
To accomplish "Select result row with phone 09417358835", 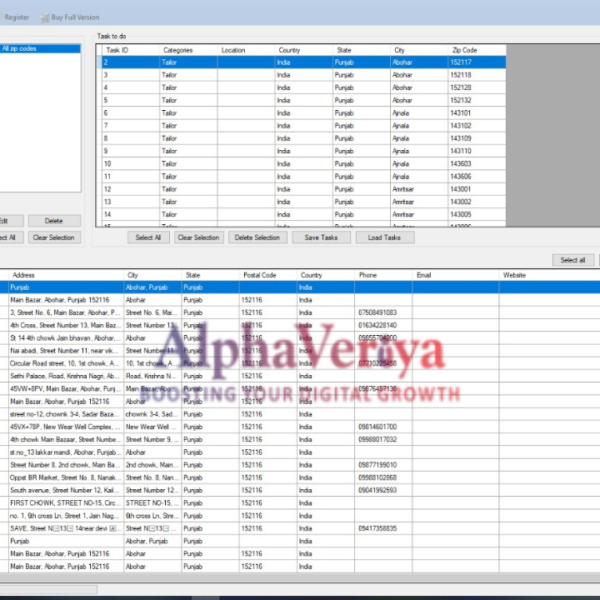I will click(x=300, y=528).
